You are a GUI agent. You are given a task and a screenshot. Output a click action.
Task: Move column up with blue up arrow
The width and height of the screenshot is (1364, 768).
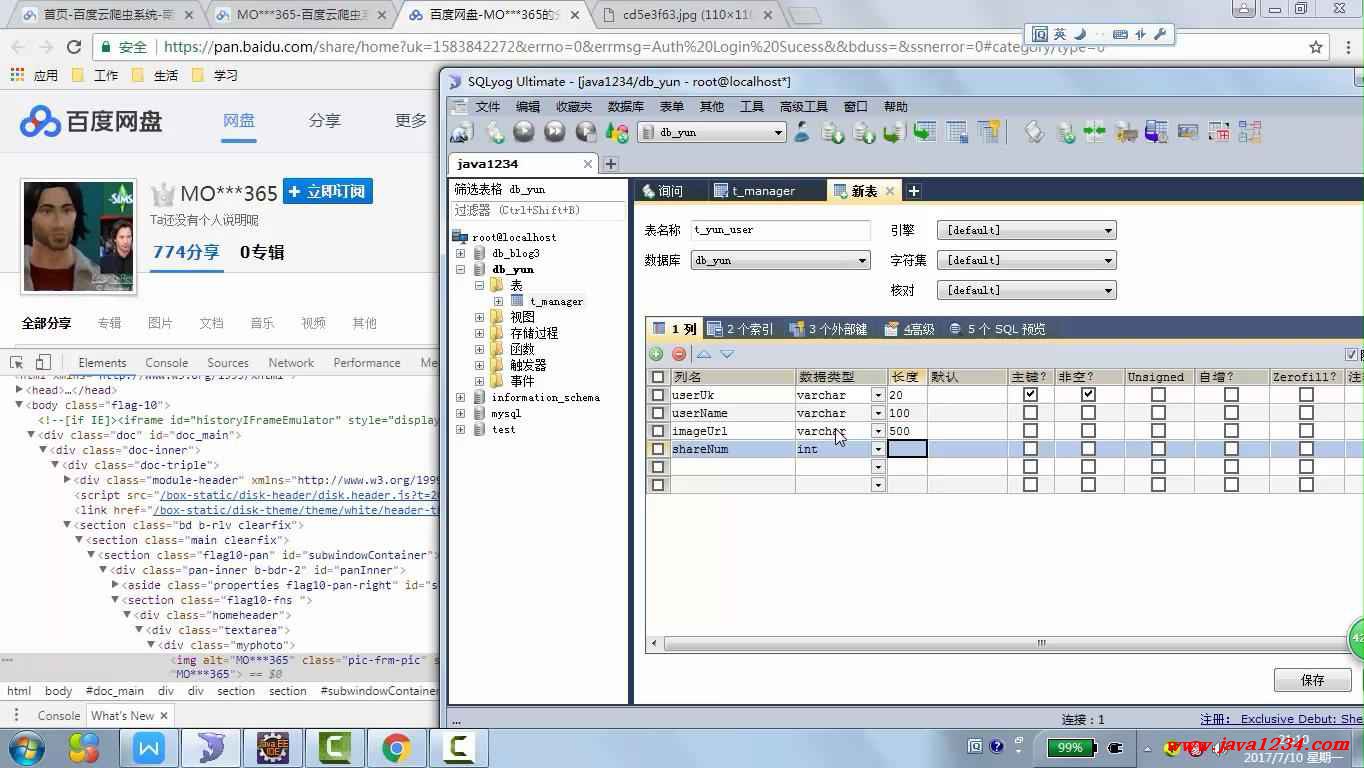click(704, 354)
